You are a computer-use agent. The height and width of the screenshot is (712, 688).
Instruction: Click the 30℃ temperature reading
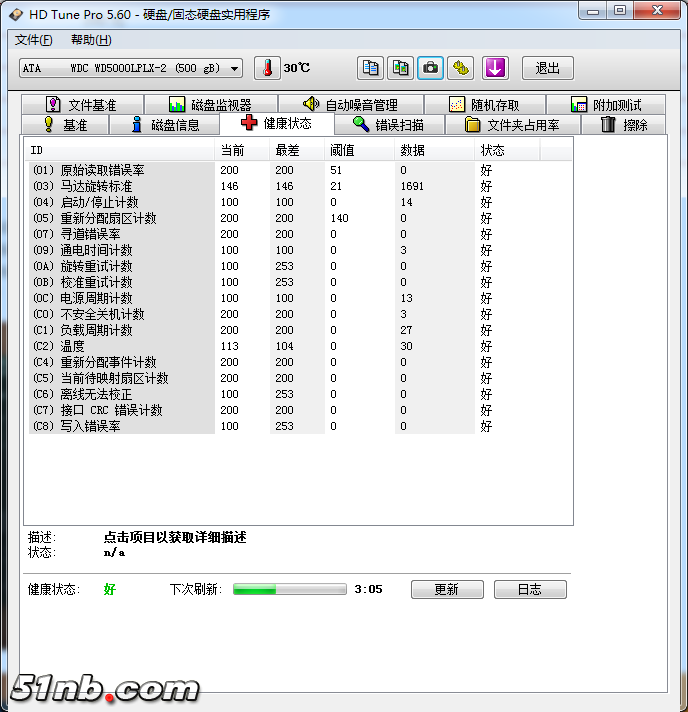[x=297, y=68]
